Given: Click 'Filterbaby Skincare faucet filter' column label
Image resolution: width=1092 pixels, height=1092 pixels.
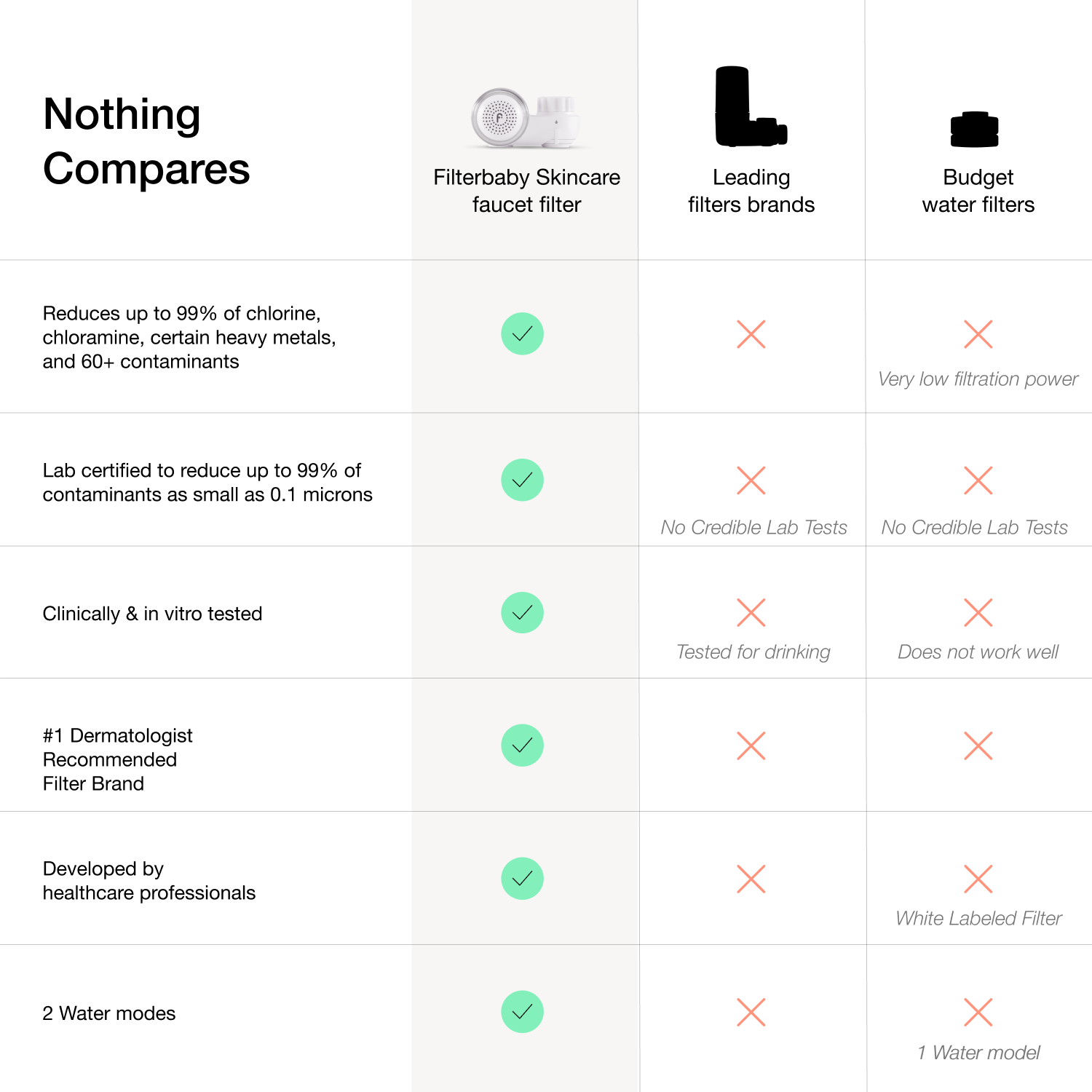Looking at the screenshot, I should pyautogui.click(x=526, y=191).
